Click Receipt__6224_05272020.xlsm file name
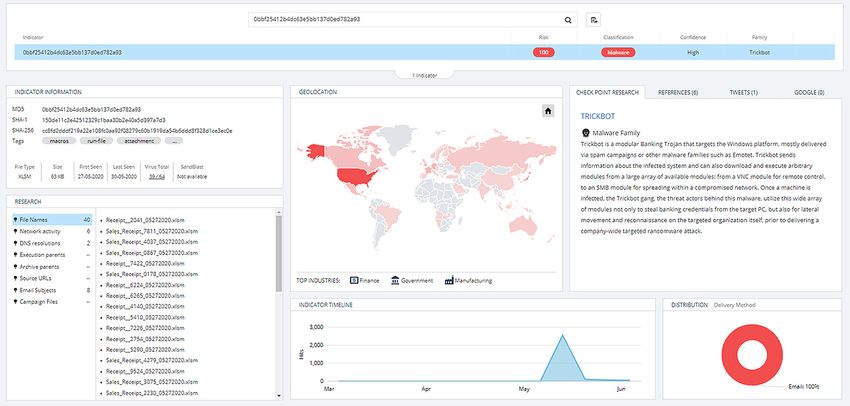Image resolution: width=850 pixels, height=406 pixels. tap(145, 285)
